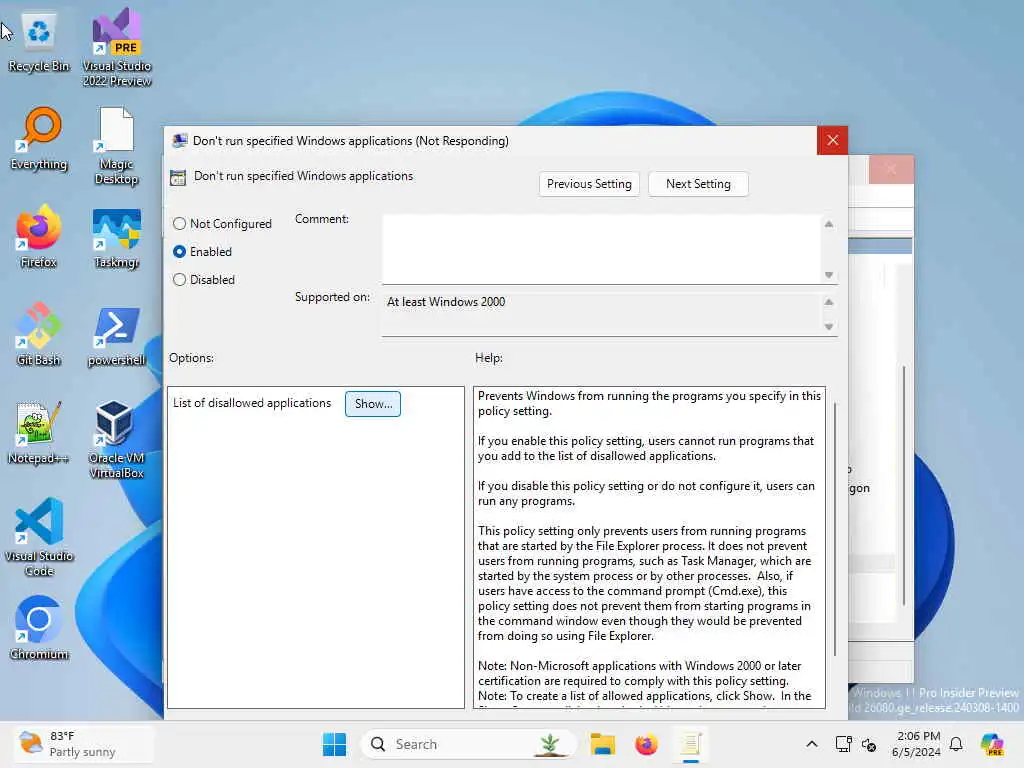Launch Notepad++ from the desktop
Viewport: 1024px width, 768px height.
[39, 432]
